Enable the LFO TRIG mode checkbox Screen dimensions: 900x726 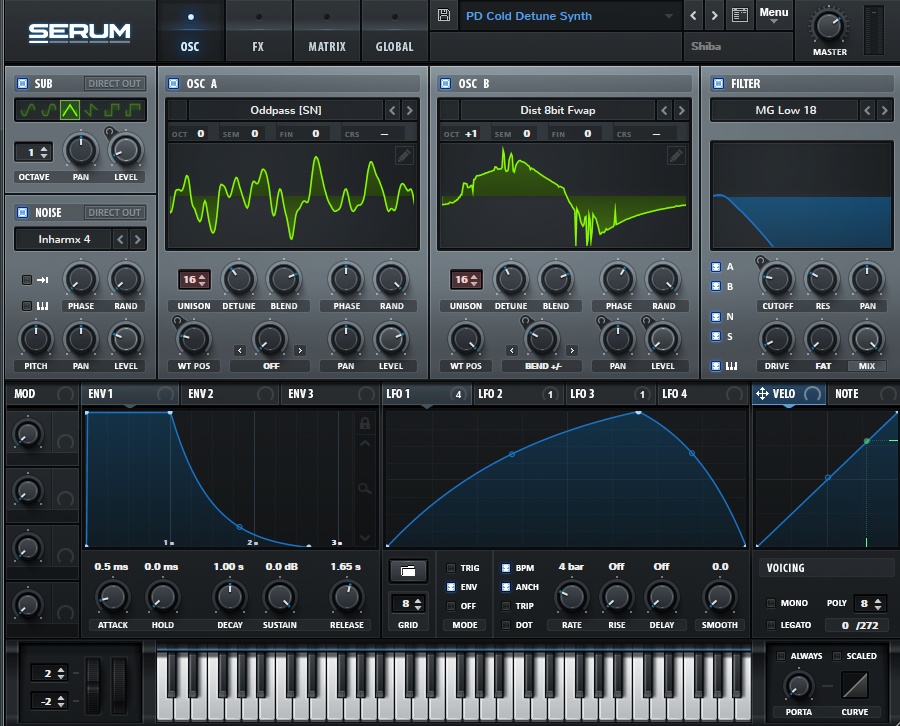[451, 568]
